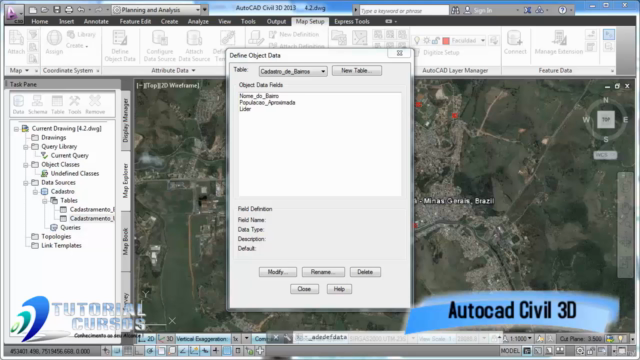Viewport: 640px width, 360px height.
Task: Click the Faculdad layer red color swatch
Action: click(446, 40)
